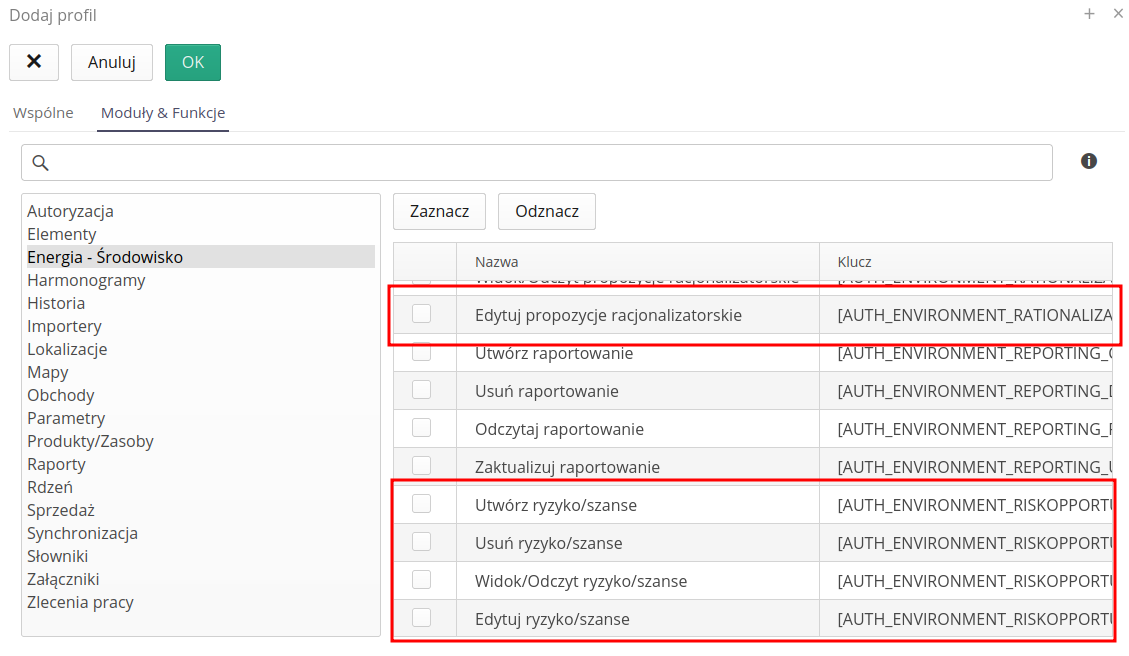The image size is (1129, 656).
Task: Click the Odznacz button
Action: (x=547, y=211)
